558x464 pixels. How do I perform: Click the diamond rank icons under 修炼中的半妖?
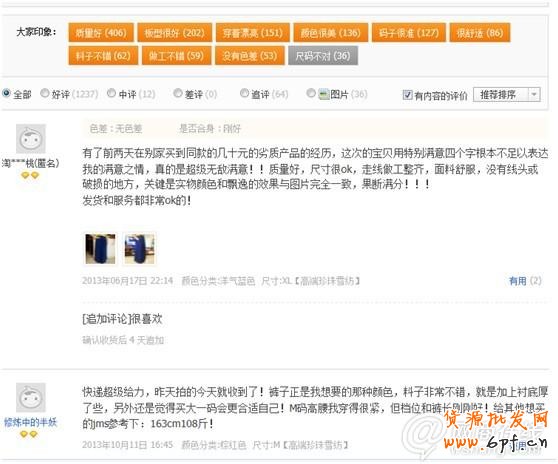coord(29,434)
